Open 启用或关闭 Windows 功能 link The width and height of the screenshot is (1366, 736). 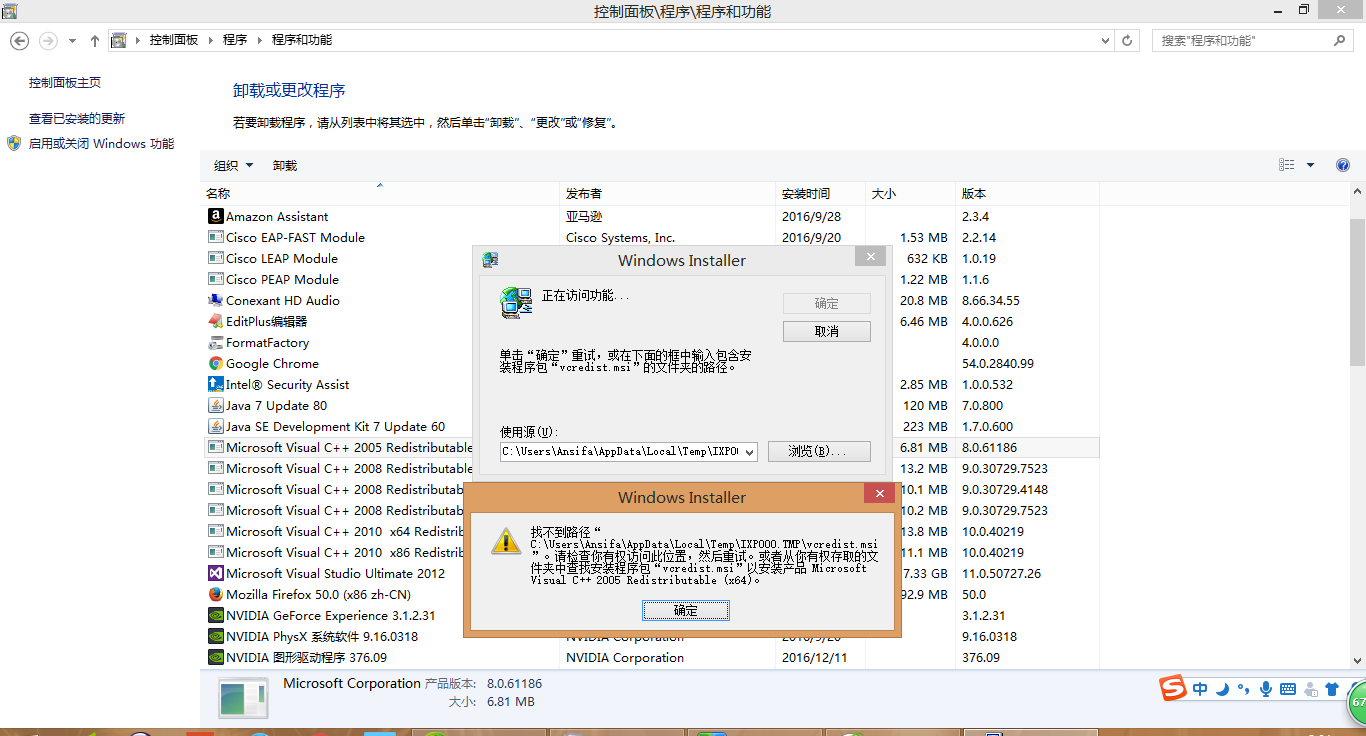pos(101,143)
